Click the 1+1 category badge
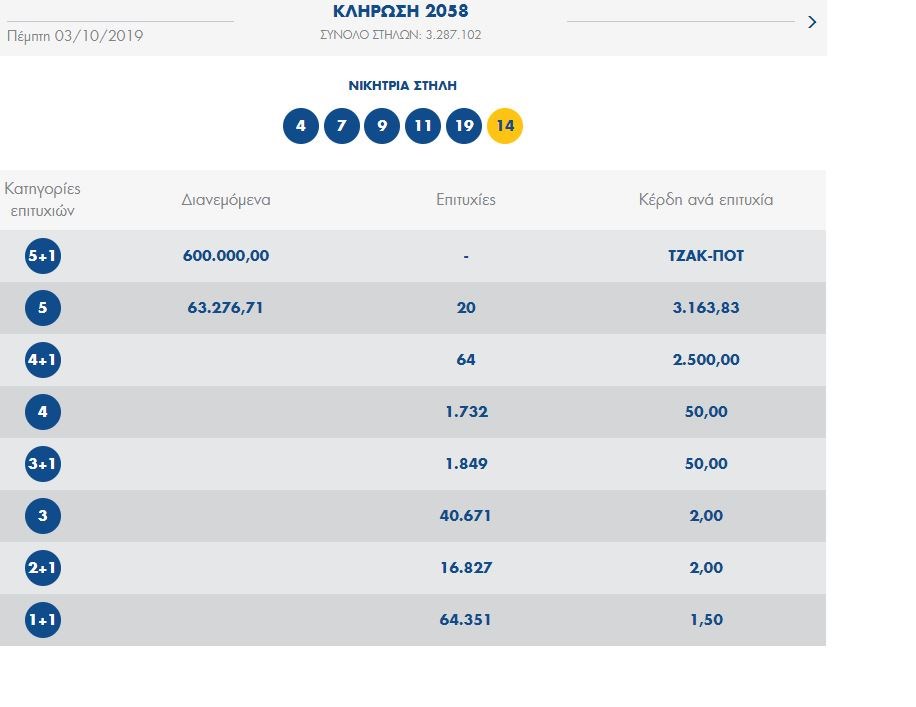 (43, 620)
